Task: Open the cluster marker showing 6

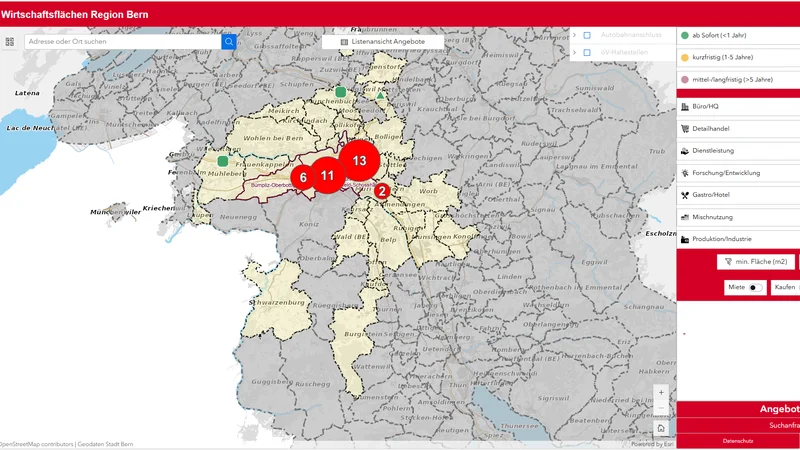Action: pyautogui.click(x=303, y=178)
